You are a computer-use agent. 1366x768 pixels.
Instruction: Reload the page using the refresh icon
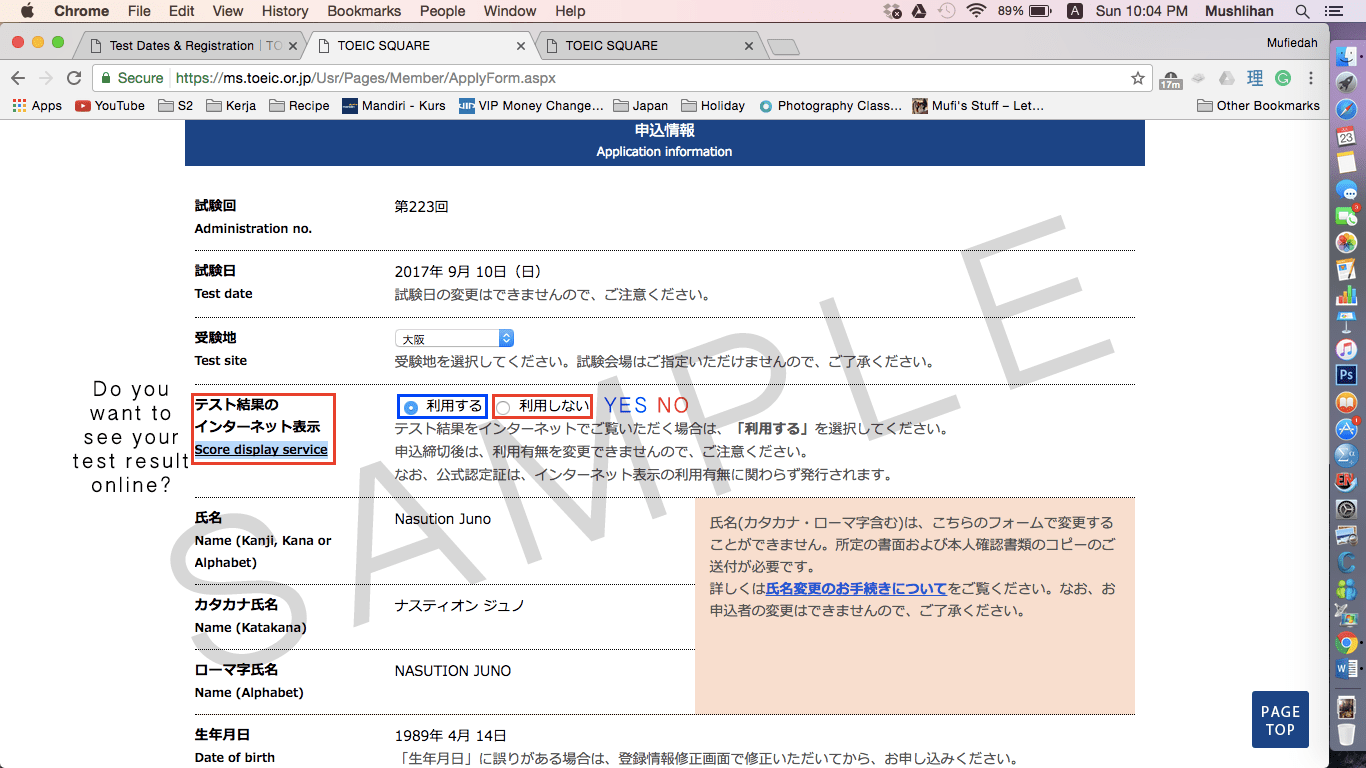pos(74,78)
